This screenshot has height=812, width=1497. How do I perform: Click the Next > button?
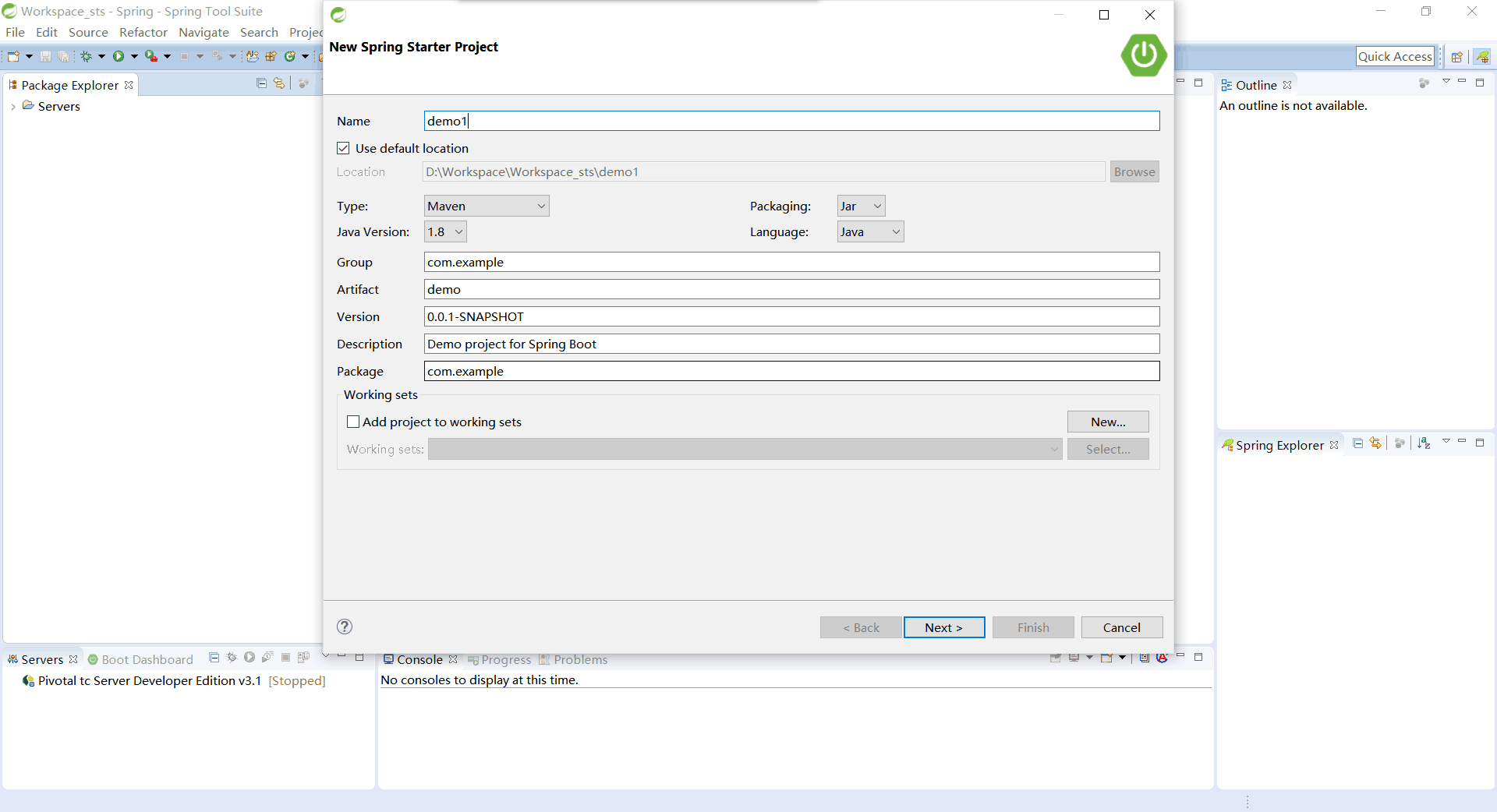[x=944, y=627]
